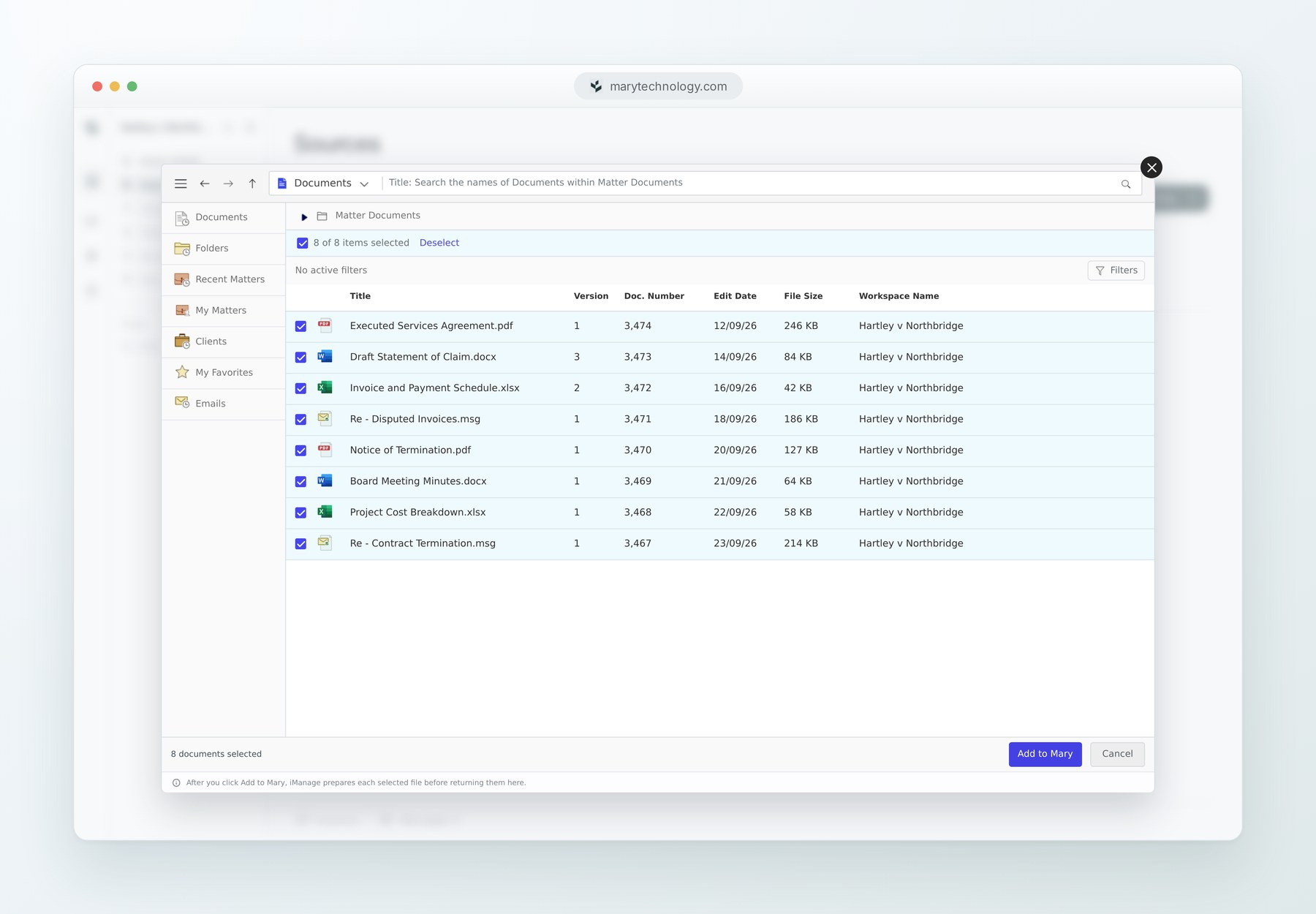Sort by the Version column header

click(x=591, y=296)
